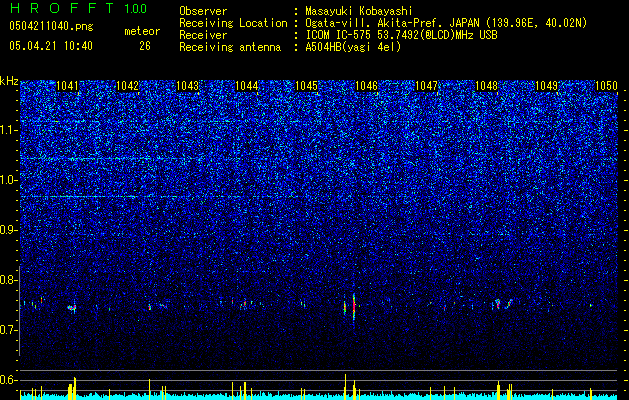Click the 0.6 kHz frequency label

(x=9, y=380)
